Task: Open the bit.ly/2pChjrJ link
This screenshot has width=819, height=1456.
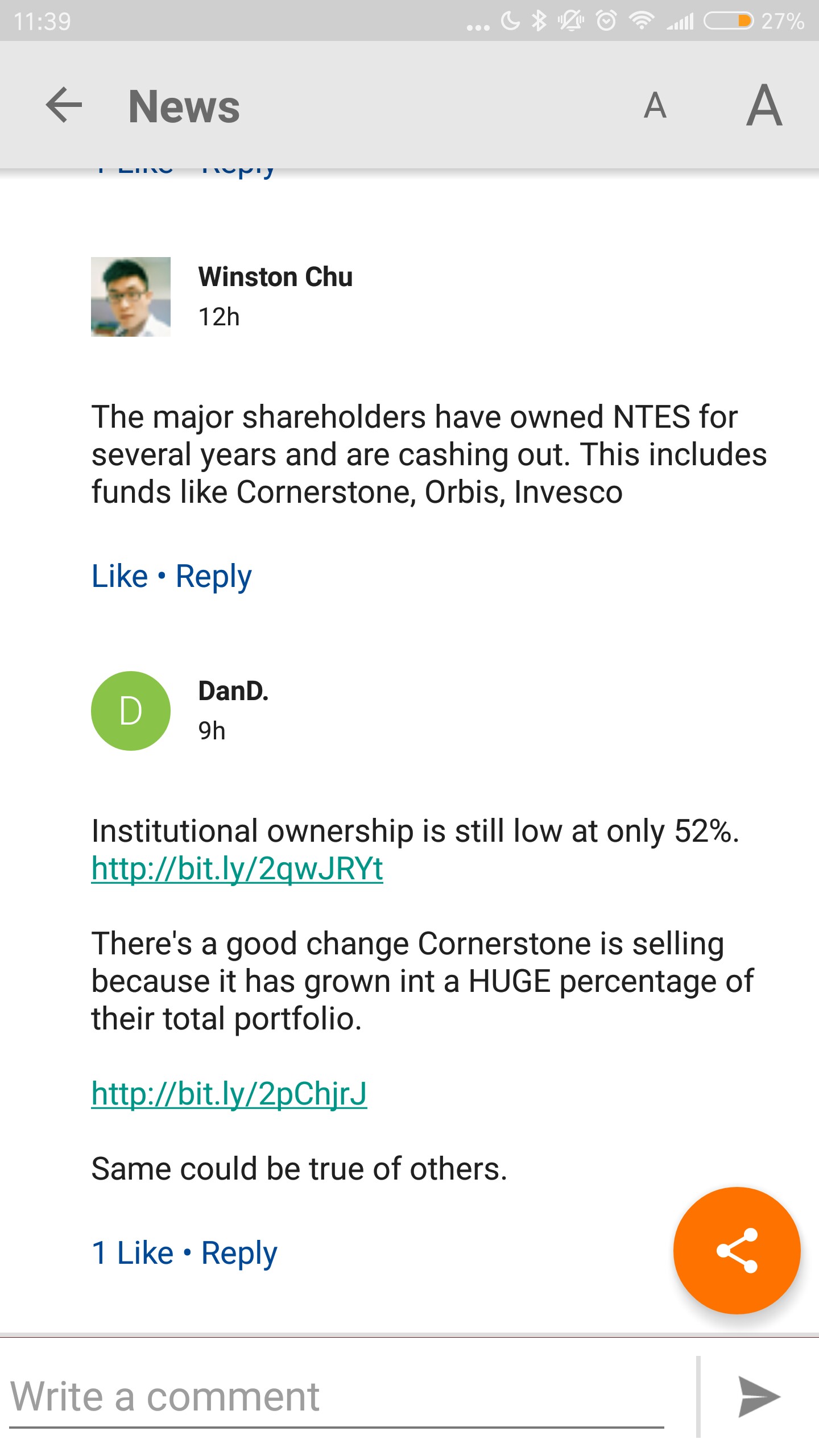Action: pos(229,1093)
